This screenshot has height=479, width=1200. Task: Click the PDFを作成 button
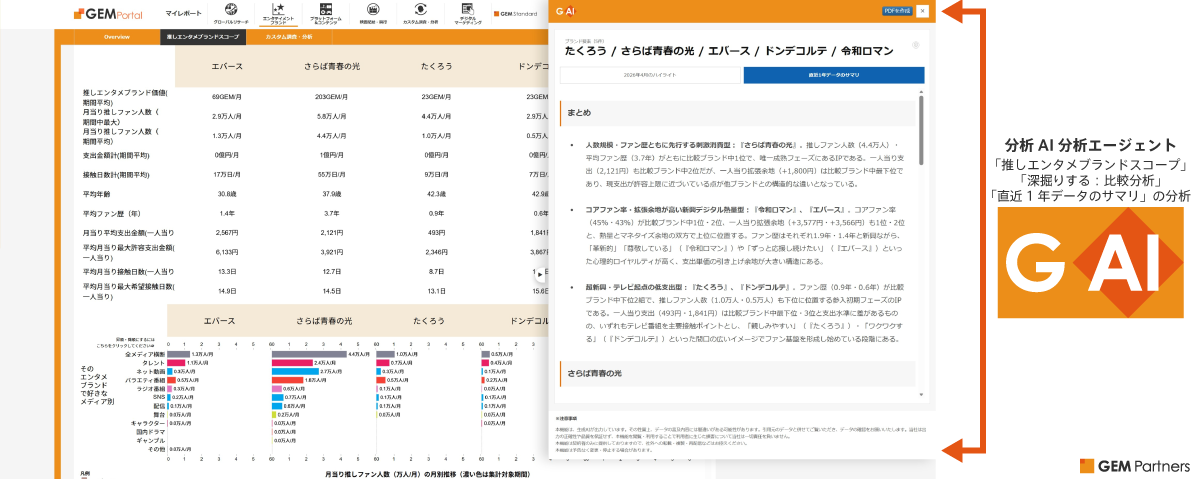896,10
